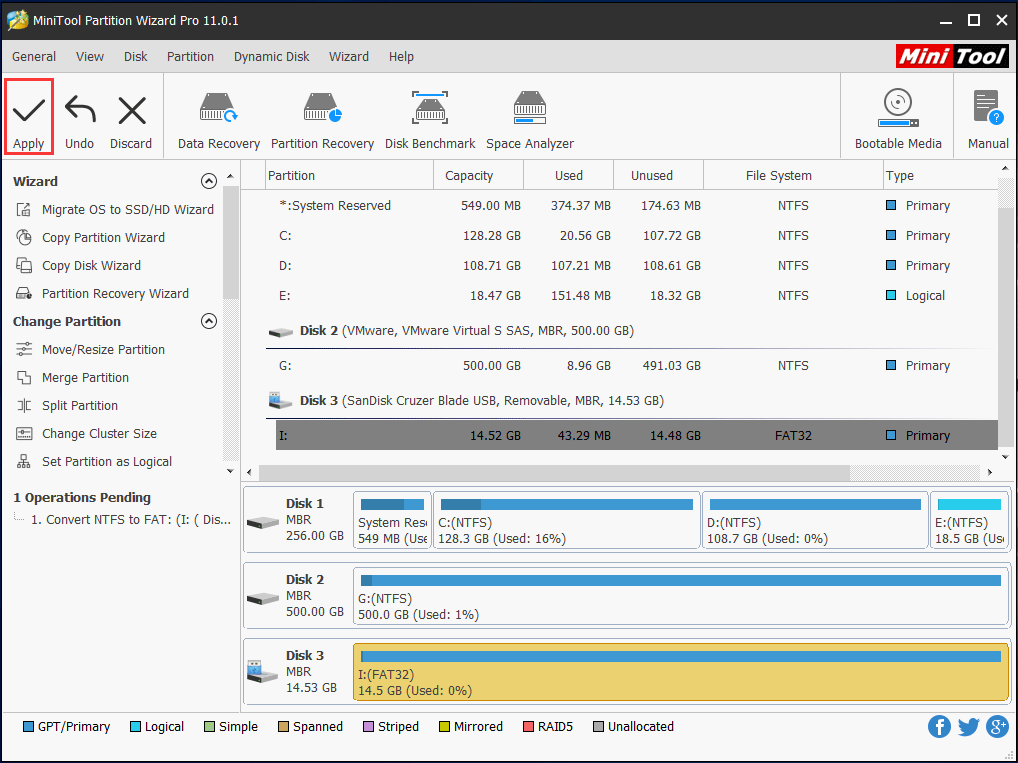Image resolution: width=1018 pixels, height=763 pixels.
Task: Select D:(NTFS) block in disk map
Action: 815,520
